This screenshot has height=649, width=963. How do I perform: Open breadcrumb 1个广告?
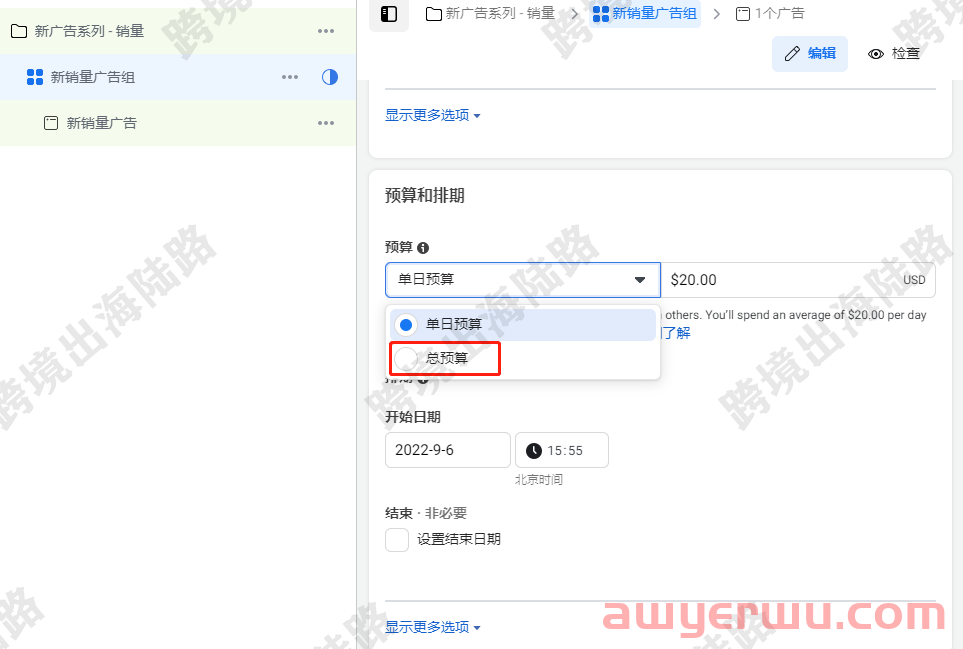tap(770, 13)
